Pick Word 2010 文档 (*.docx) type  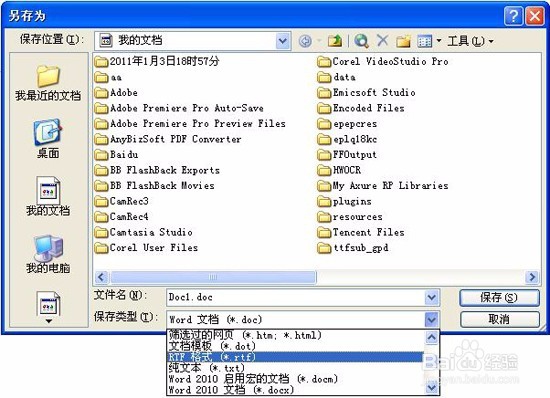tap(295, 390)
